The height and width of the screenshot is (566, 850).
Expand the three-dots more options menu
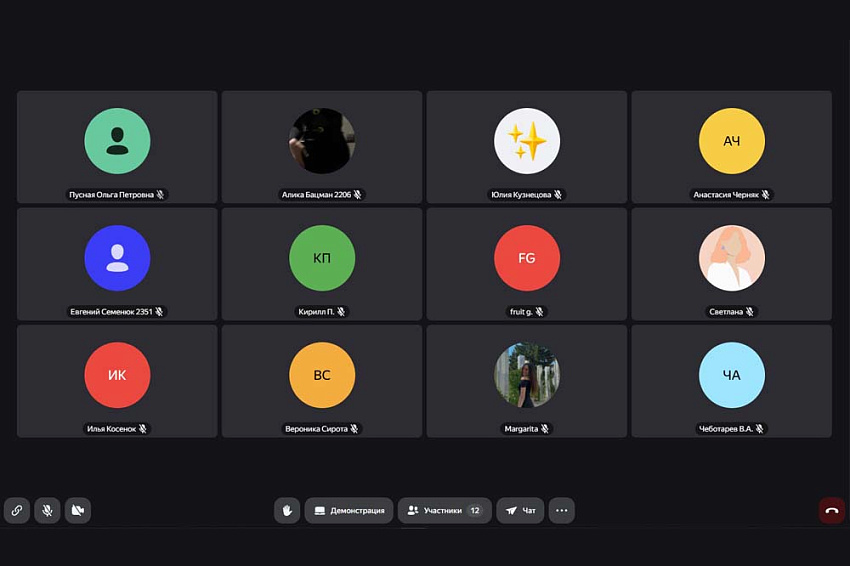click(561, 510)
